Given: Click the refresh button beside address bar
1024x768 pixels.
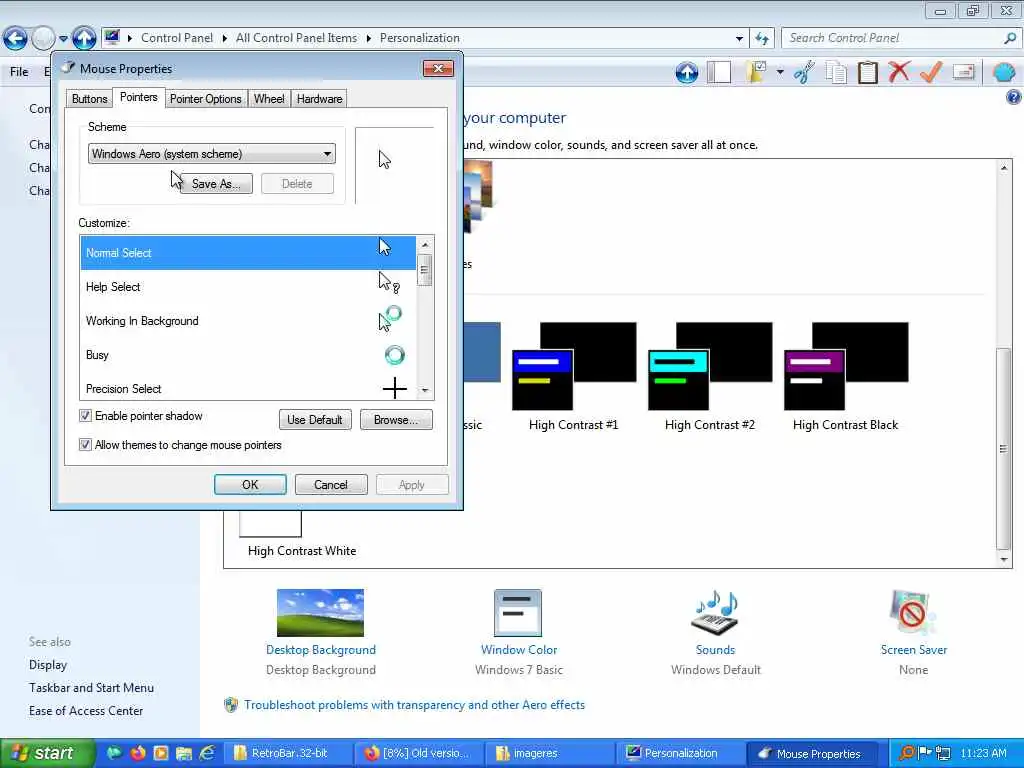Looking at the screenshot, I should tap(761, 39).
